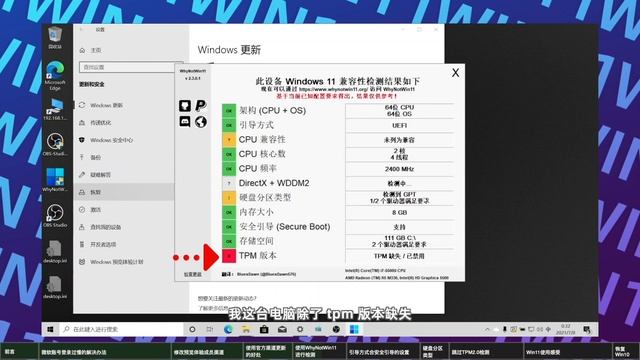Click the back arrow in Settings window
The image size is (640, 360).
82,30
